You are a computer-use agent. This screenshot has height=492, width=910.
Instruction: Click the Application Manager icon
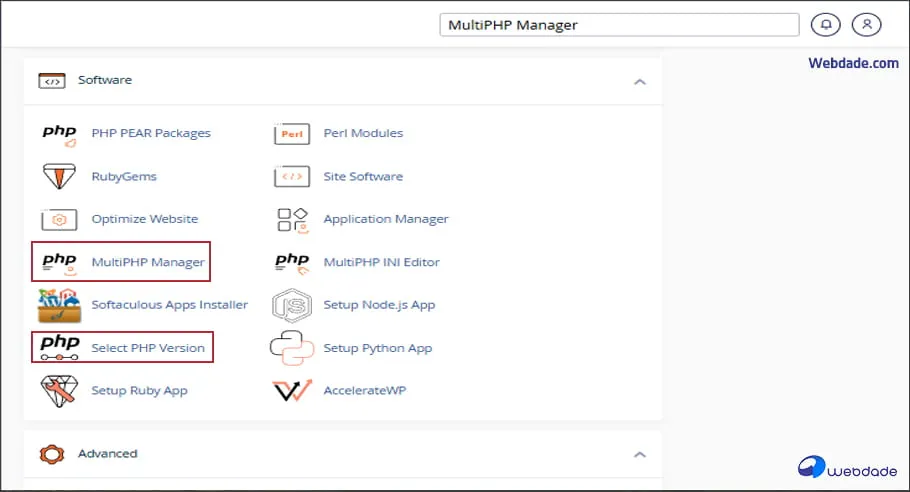(x=291, y=220)
